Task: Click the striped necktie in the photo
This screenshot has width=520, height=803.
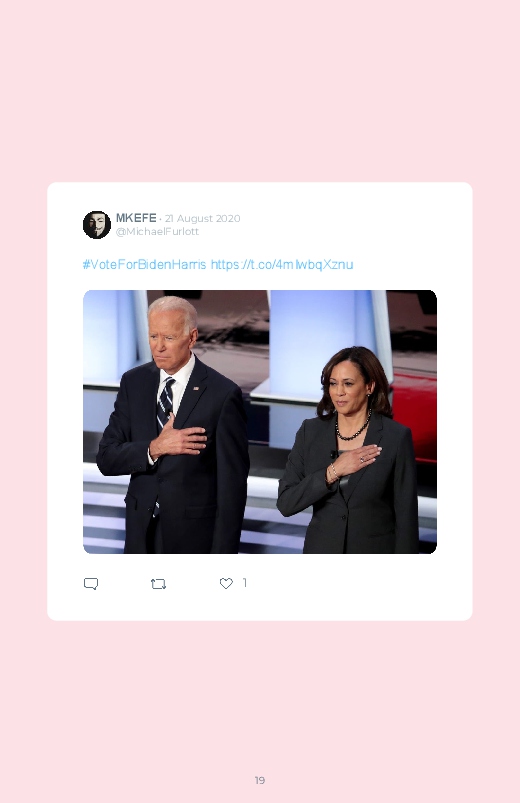Action: pos(165,405)
